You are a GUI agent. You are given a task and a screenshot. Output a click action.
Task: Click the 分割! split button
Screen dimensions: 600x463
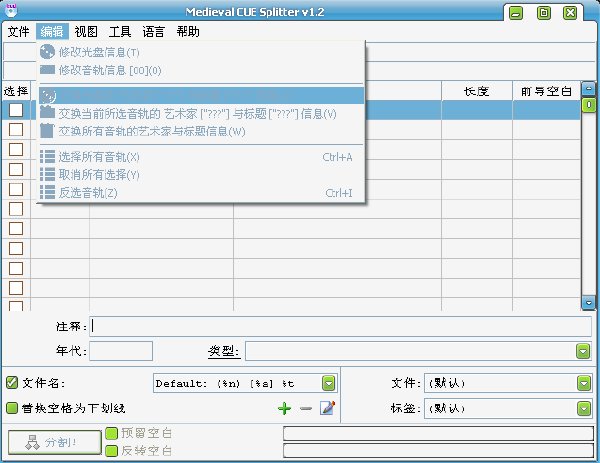[54, 443]
